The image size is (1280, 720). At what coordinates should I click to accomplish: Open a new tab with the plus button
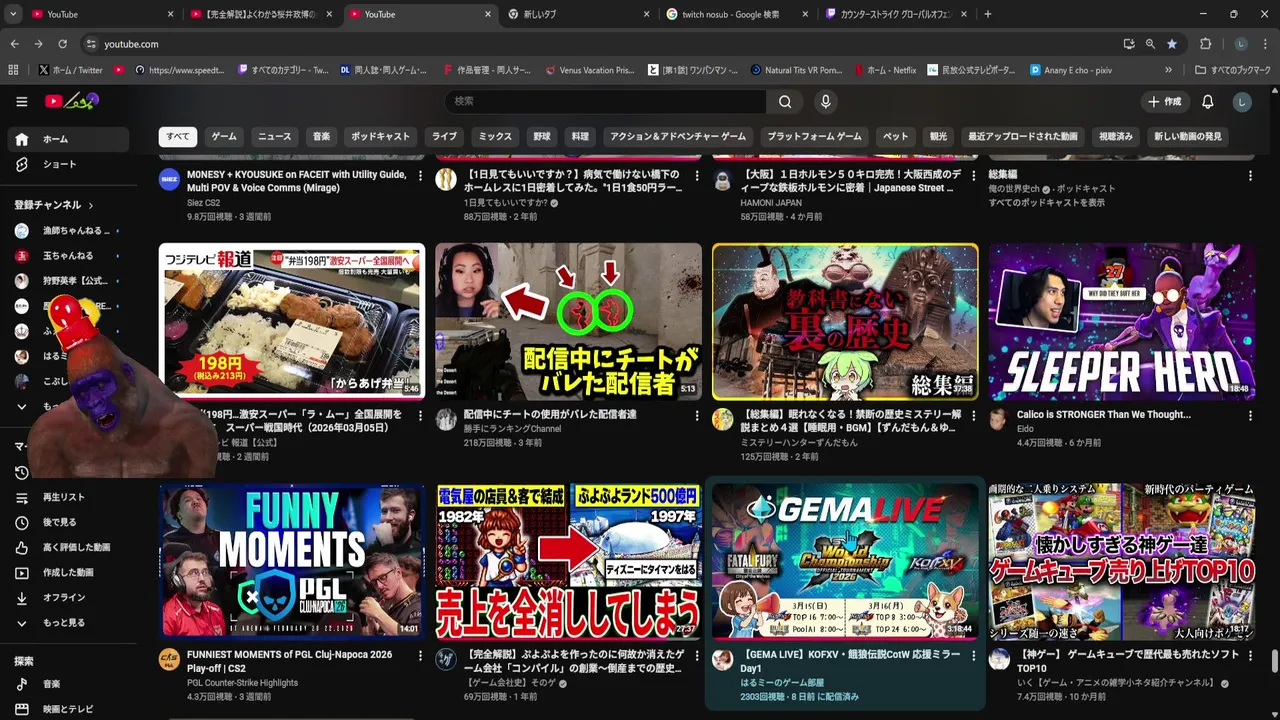pos(988,14)
